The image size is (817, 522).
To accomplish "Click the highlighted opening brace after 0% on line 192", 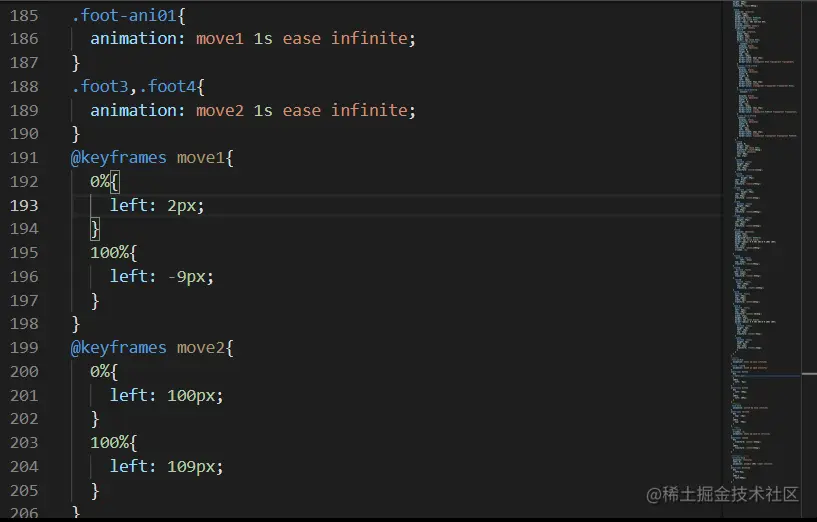I will tap(115, 182).
